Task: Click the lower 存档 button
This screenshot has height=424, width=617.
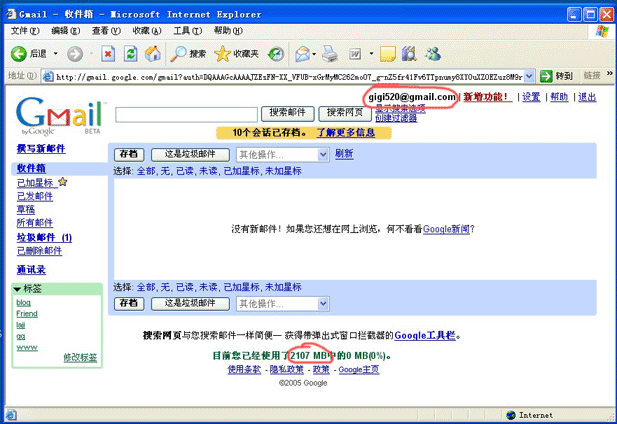Action: (x=129, y=303)
